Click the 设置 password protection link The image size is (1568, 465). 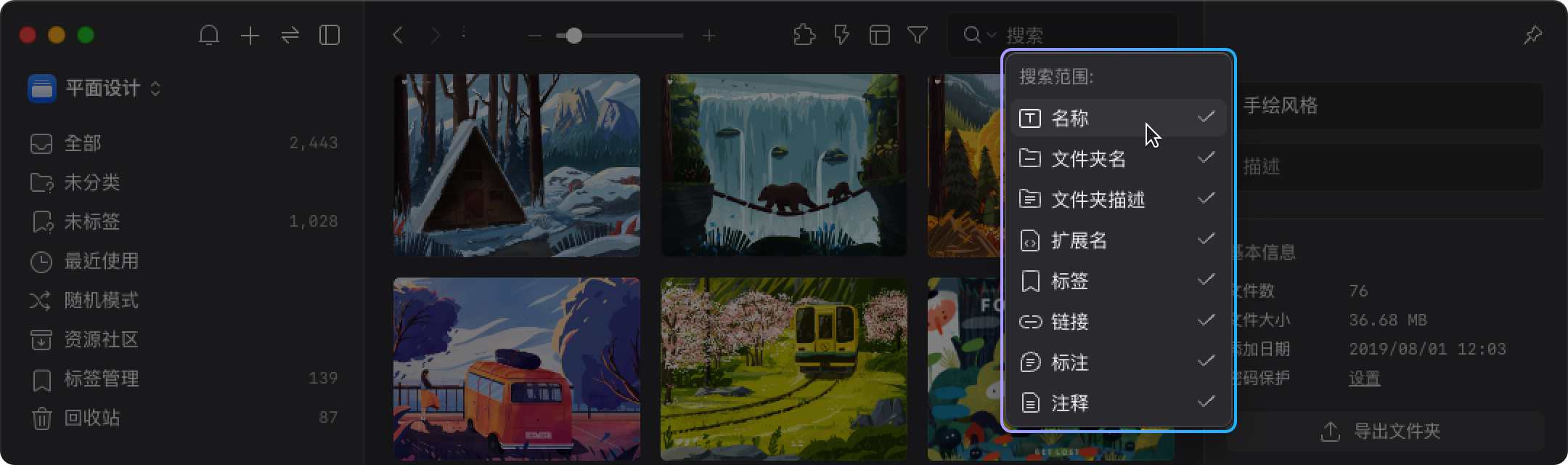(1364, 379)
